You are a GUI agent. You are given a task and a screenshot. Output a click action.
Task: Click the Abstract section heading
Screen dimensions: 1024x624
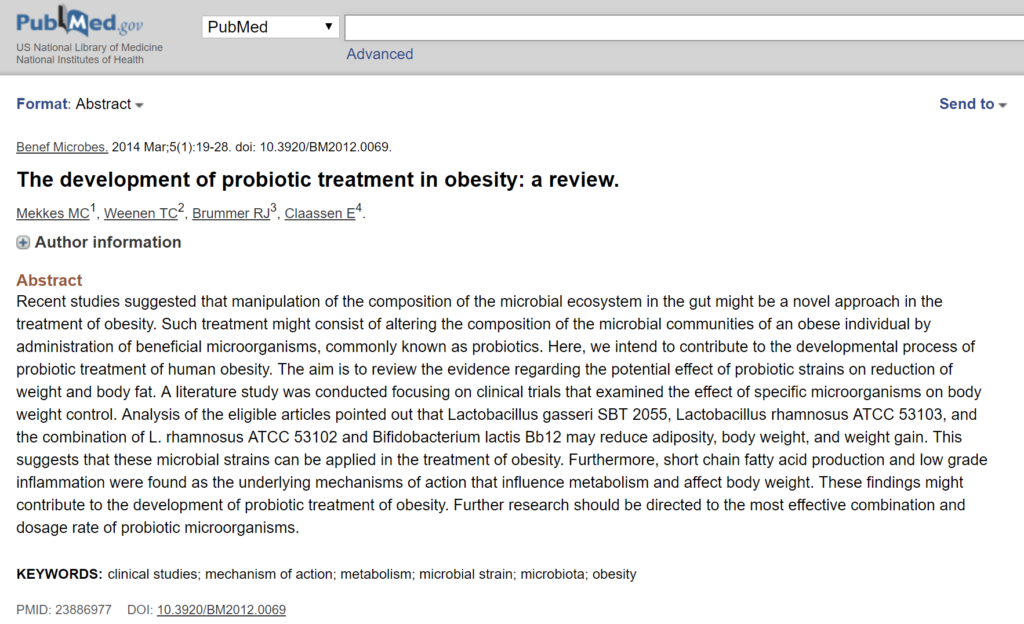tap(49, 280)
